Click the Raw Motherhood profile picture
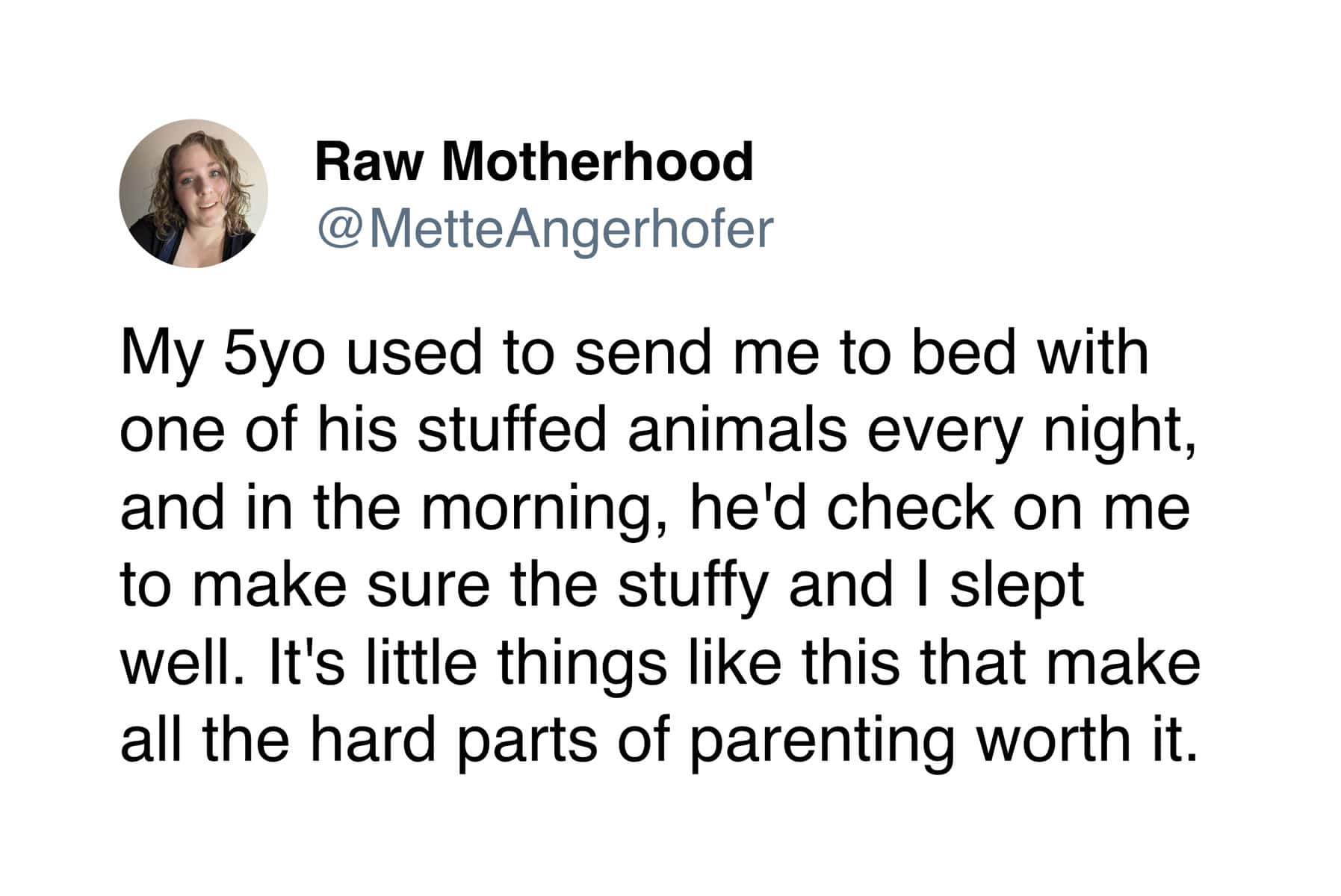 pyautogui.click(x=193, y=193)
